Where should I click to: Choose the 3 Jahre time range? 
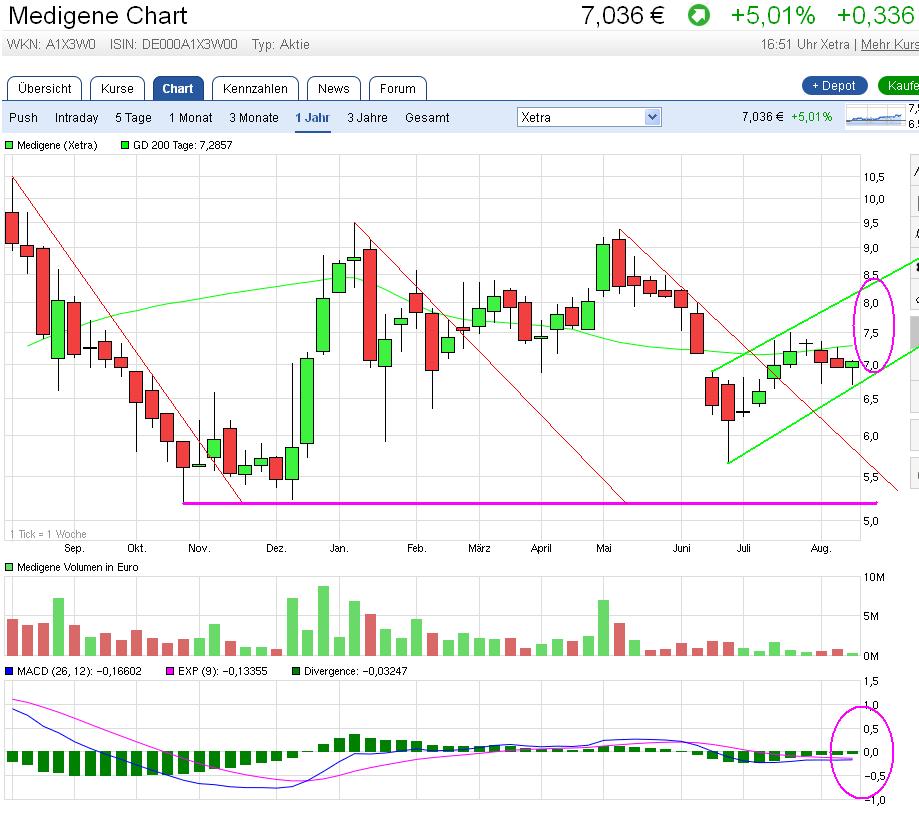(x=367, y=118)
